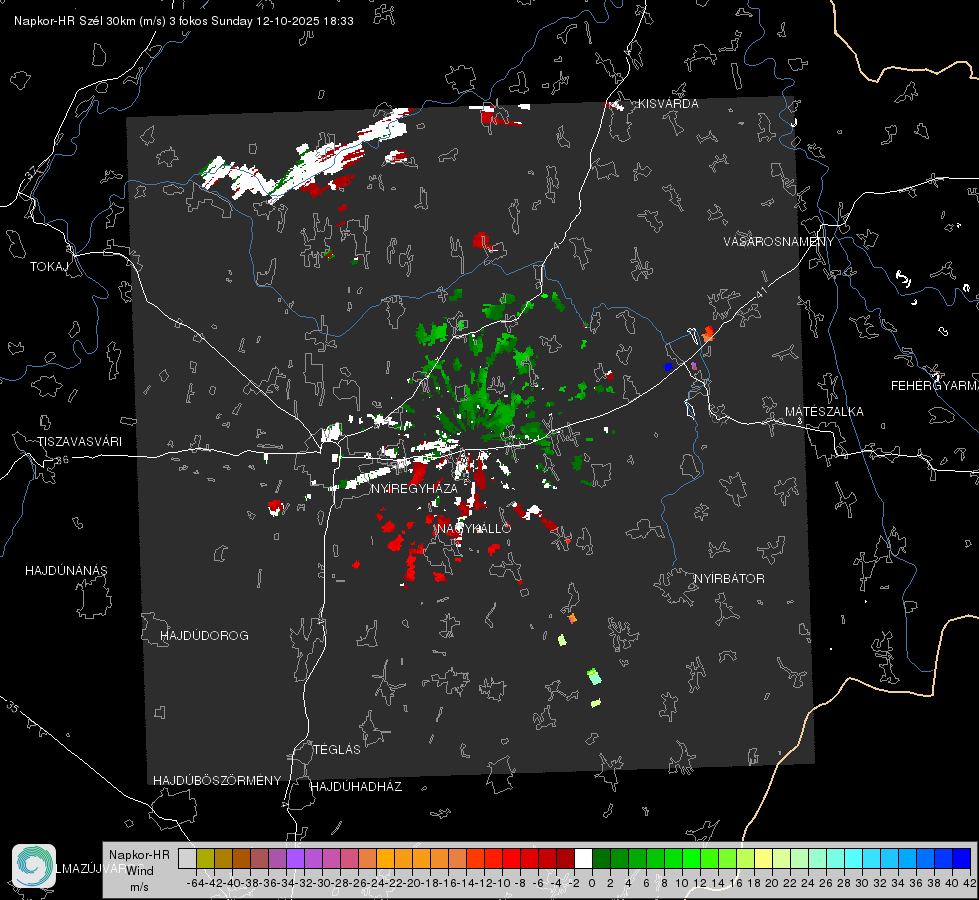The image size is (979, 900).
Task: Click the legend value '-64'
Action: 195,883
